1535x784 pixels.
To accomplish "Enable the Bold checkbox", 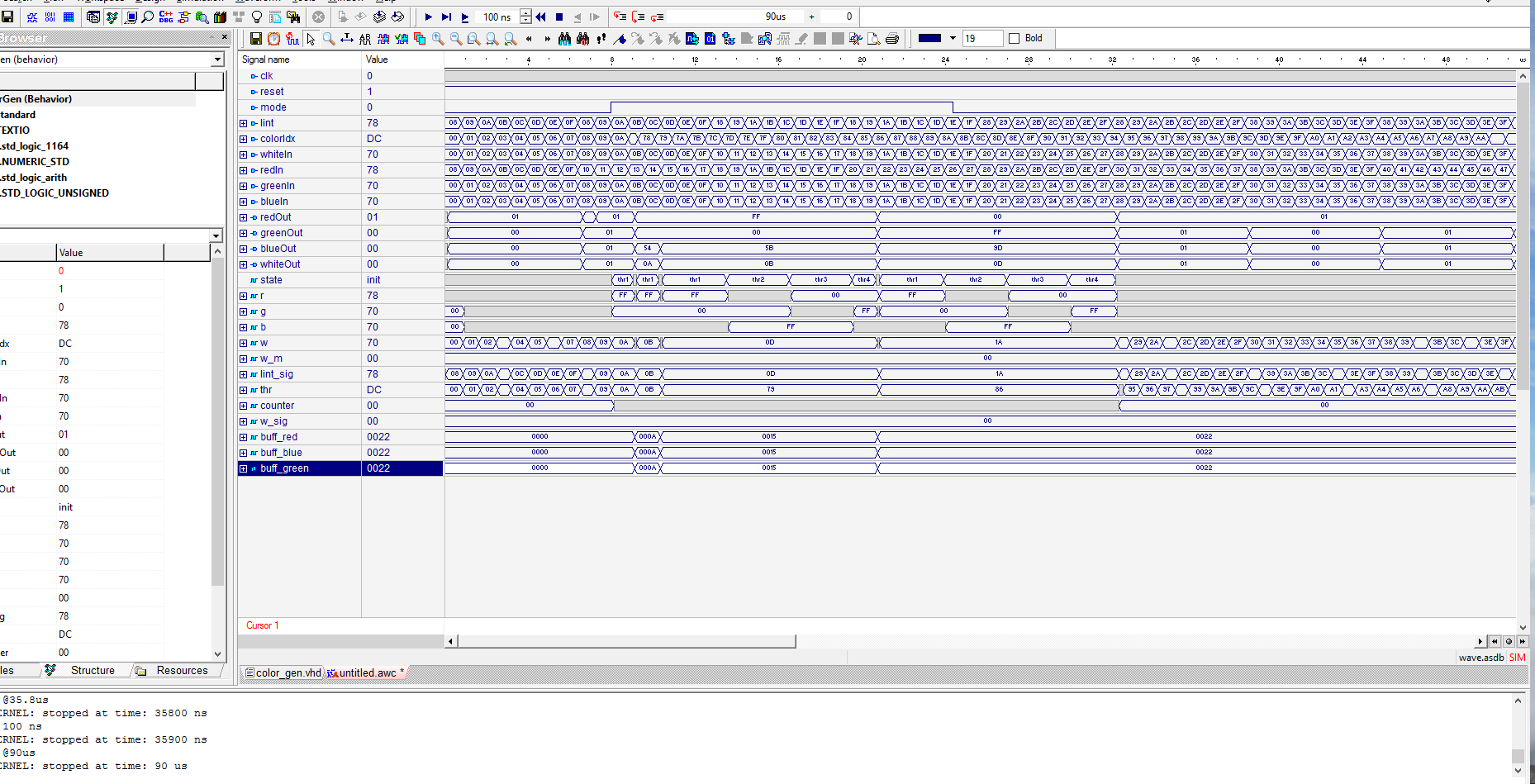I will (x=1015, y=39).
